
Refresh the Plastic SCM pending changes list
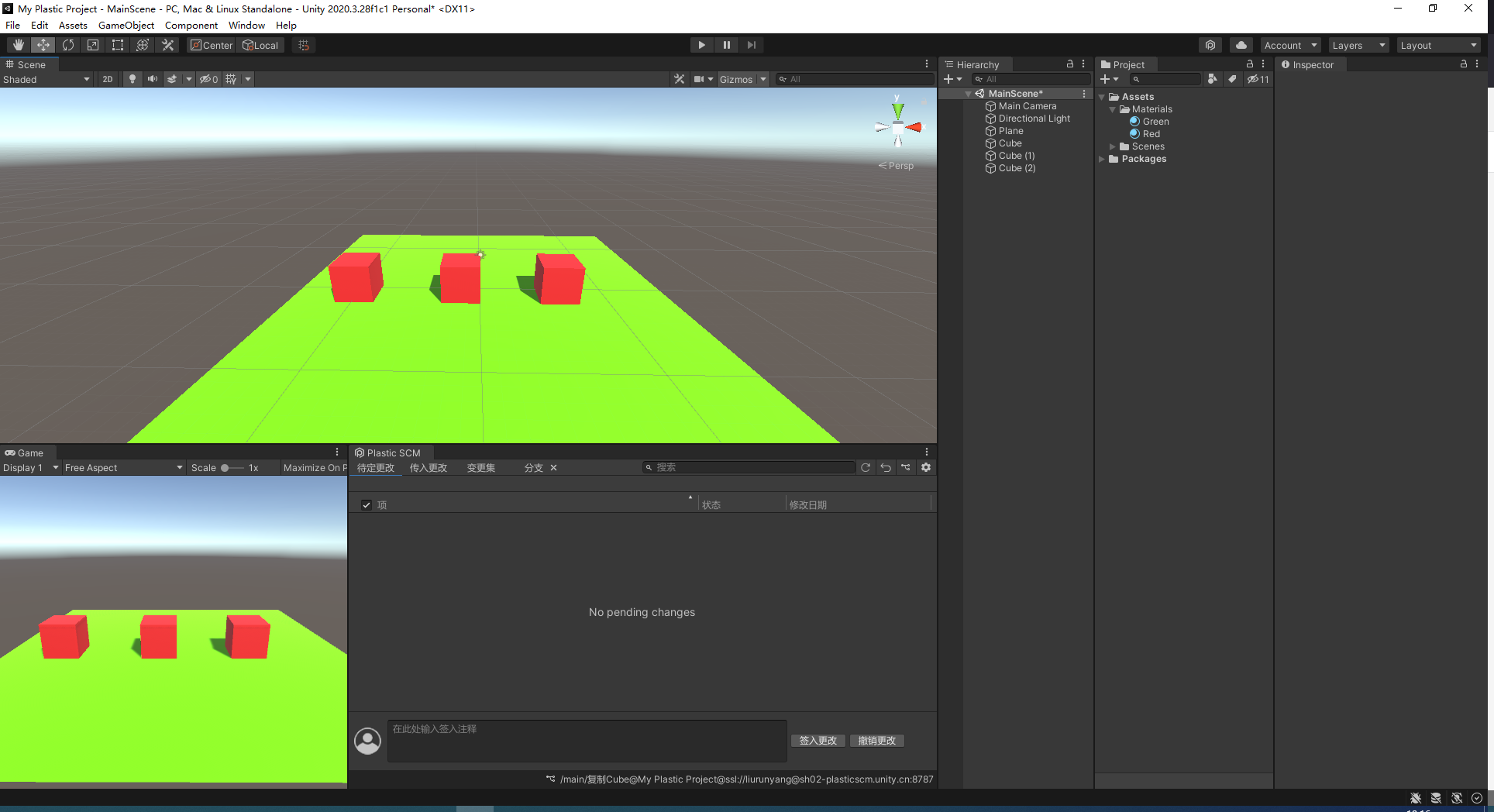[x=866, y=467]
